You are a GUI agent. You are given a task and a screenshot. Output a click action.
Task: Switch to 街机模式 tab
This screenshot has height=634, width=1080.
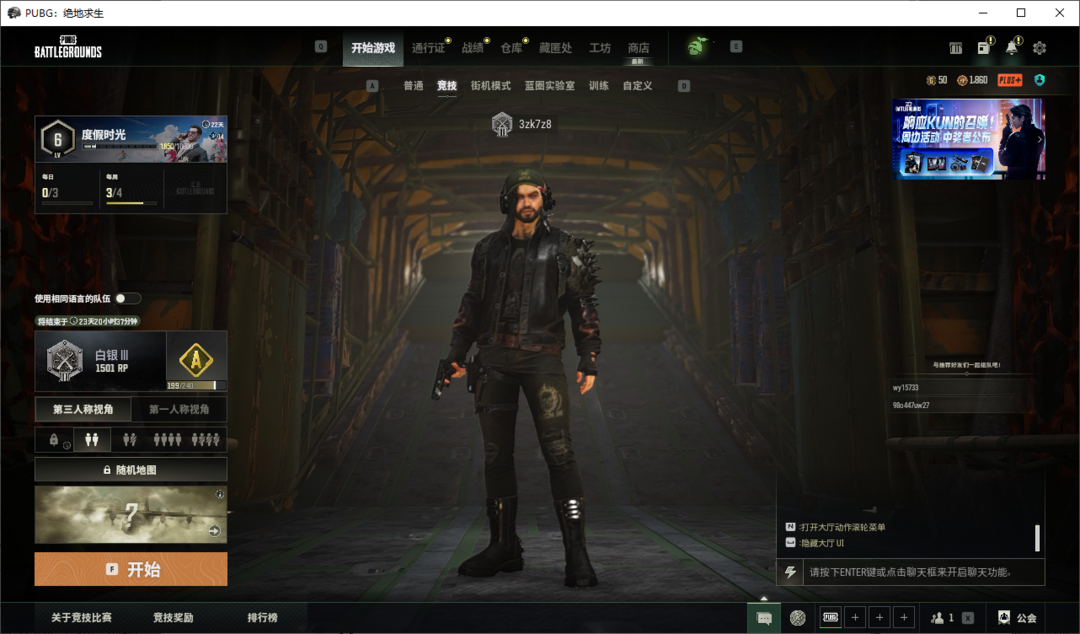490,85
